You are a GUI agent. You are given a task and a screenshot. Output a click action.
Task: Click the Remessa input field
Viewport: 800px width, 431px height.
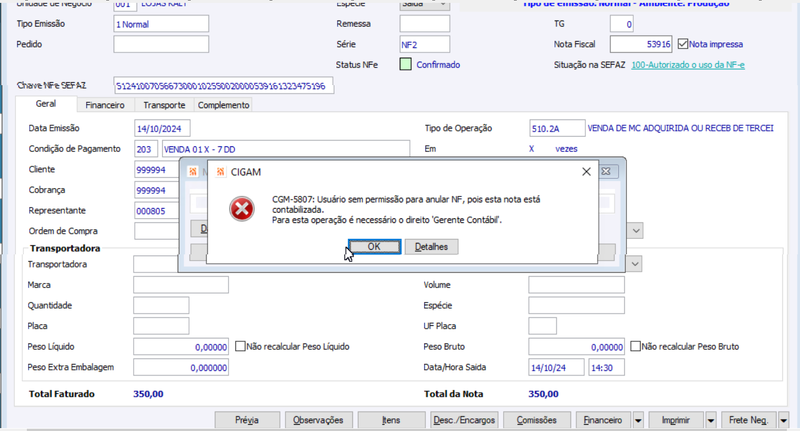pyautogui.click(x=424, y=24)
